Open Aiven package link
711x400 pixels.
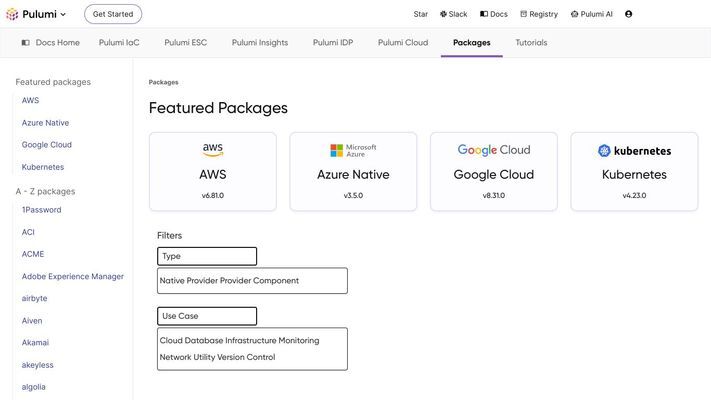[32, 321]
